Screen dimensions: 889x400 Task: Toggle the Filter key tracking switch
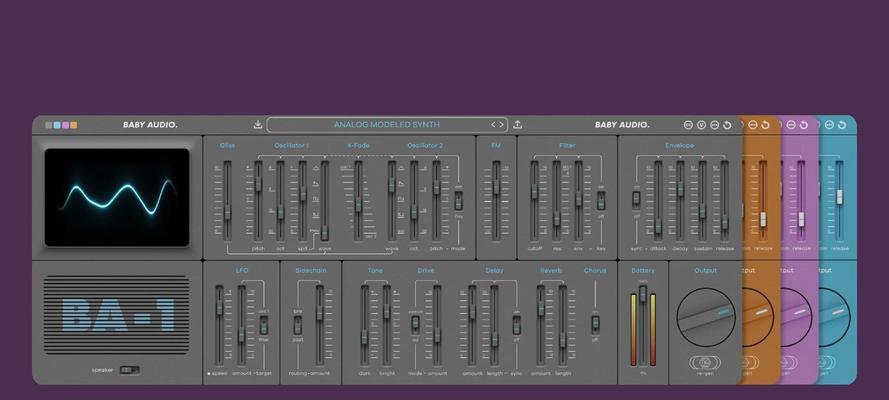tap(601, 201)
